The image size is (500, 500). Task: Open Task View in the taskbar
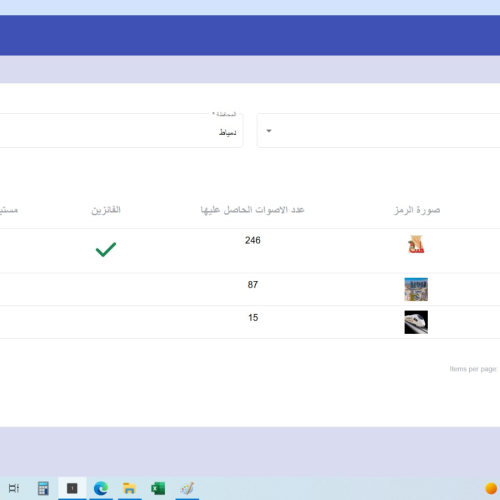pyautogui.click(x=14, y=488)
